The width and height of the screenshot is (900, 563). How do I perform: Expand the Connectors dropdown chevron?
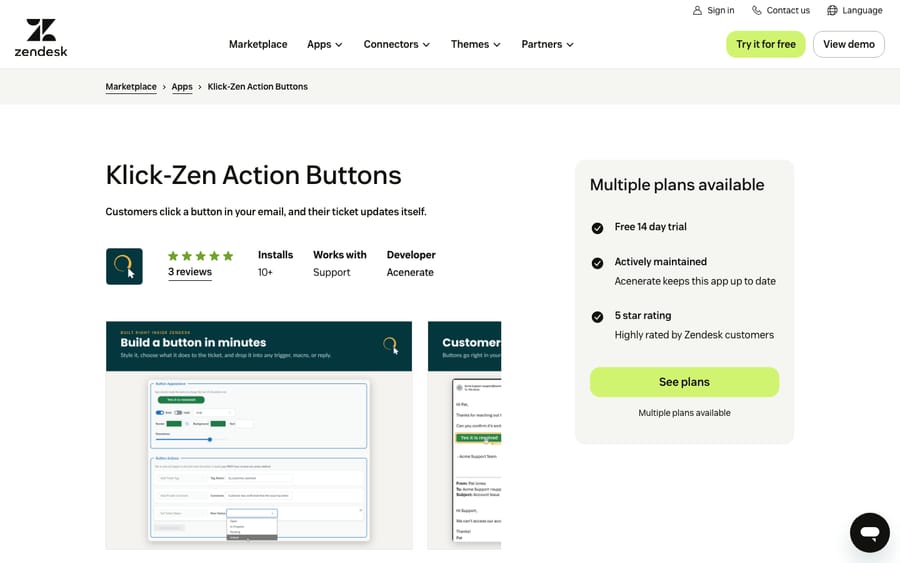[426, 45]
